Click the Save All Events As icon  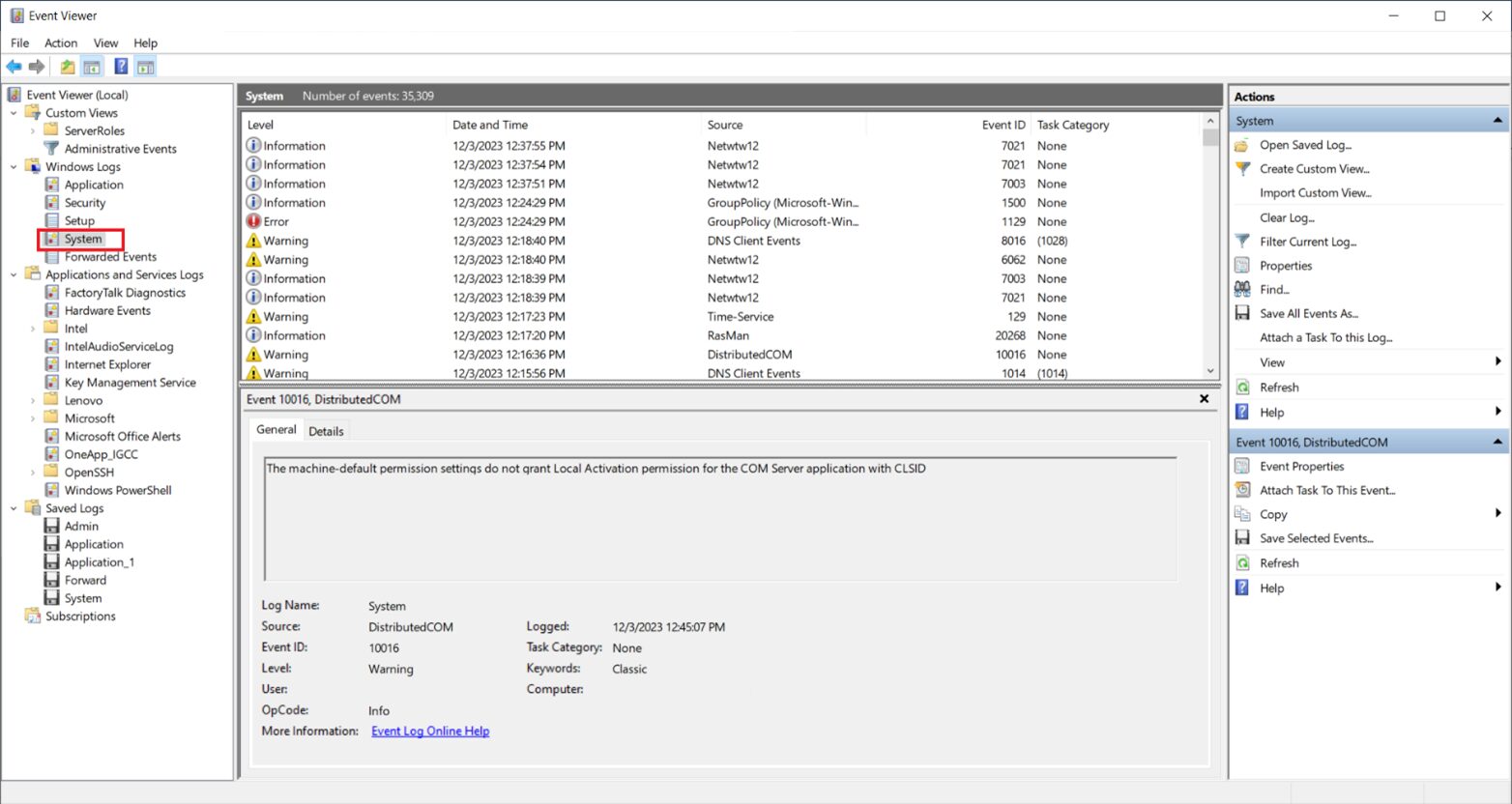click(1241, 313)
